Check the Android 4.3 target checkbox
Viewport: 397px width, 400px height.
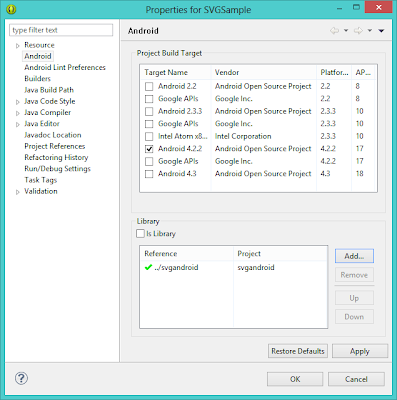point(149,174)
